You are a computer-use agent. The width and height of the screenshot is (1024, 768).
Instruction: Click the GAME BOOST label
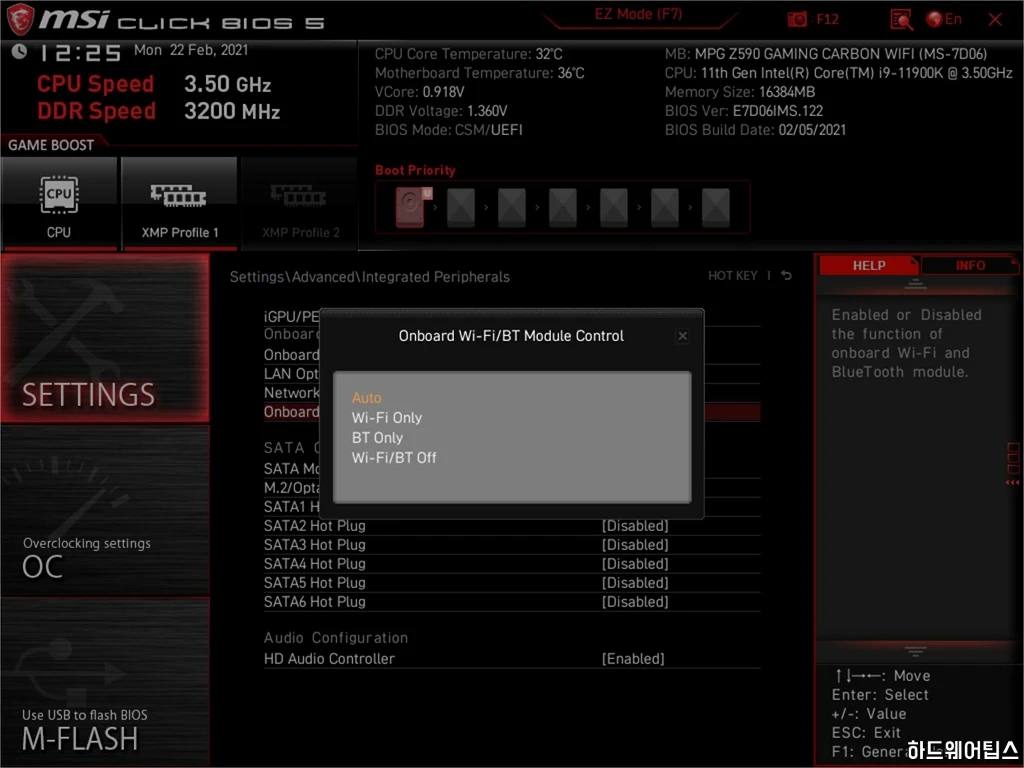[x=51, y=145]
